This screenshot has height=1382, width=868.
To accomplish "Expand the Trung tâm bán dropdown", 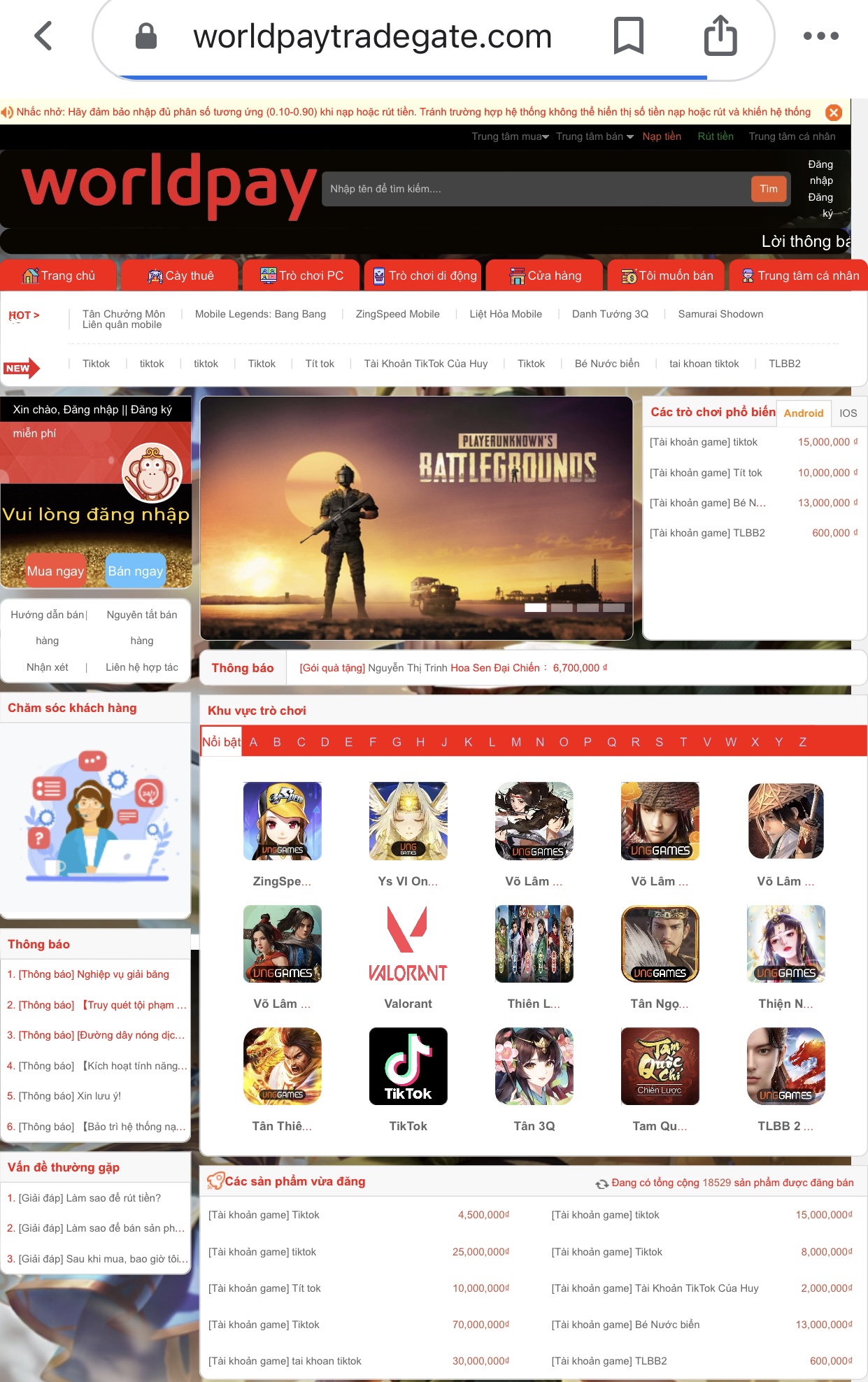I will click(x=595, y=136).
